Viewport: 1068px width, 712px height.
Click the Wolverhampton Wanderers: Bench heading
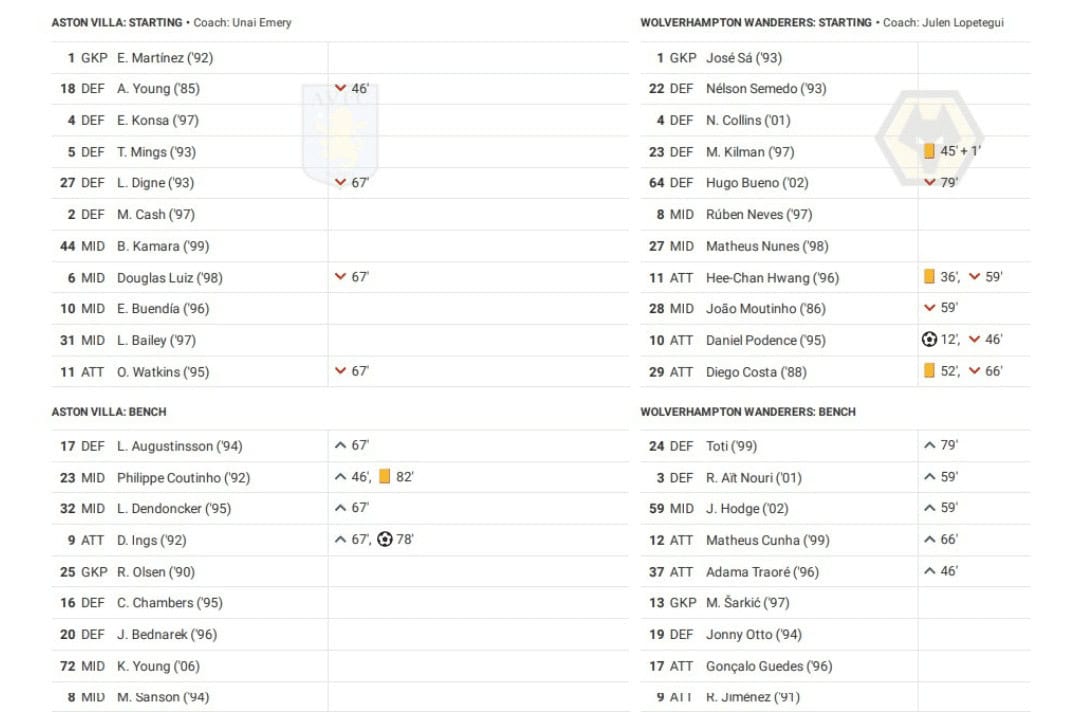point(748,412)
